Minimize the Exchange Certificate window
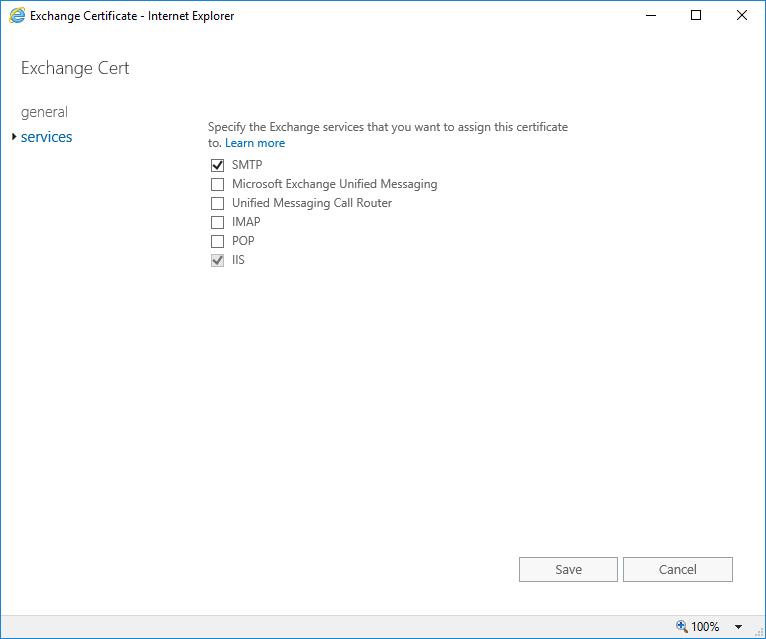Viewport: 766px width, 639px height. (651, 16)
